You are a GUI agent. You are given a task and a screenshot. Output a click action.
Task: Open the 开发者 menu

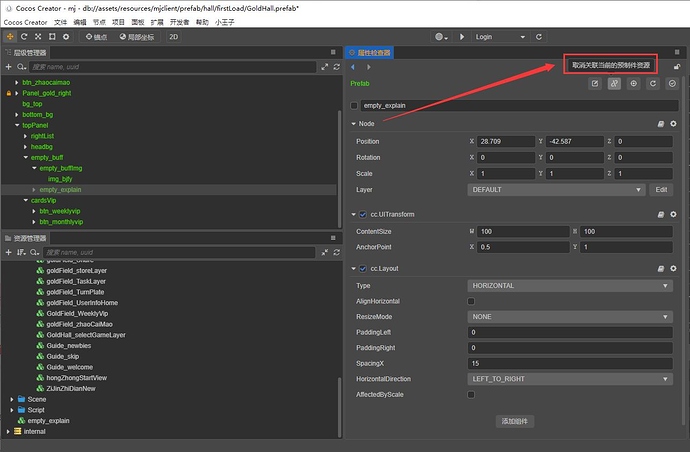(x=179, y=22)
